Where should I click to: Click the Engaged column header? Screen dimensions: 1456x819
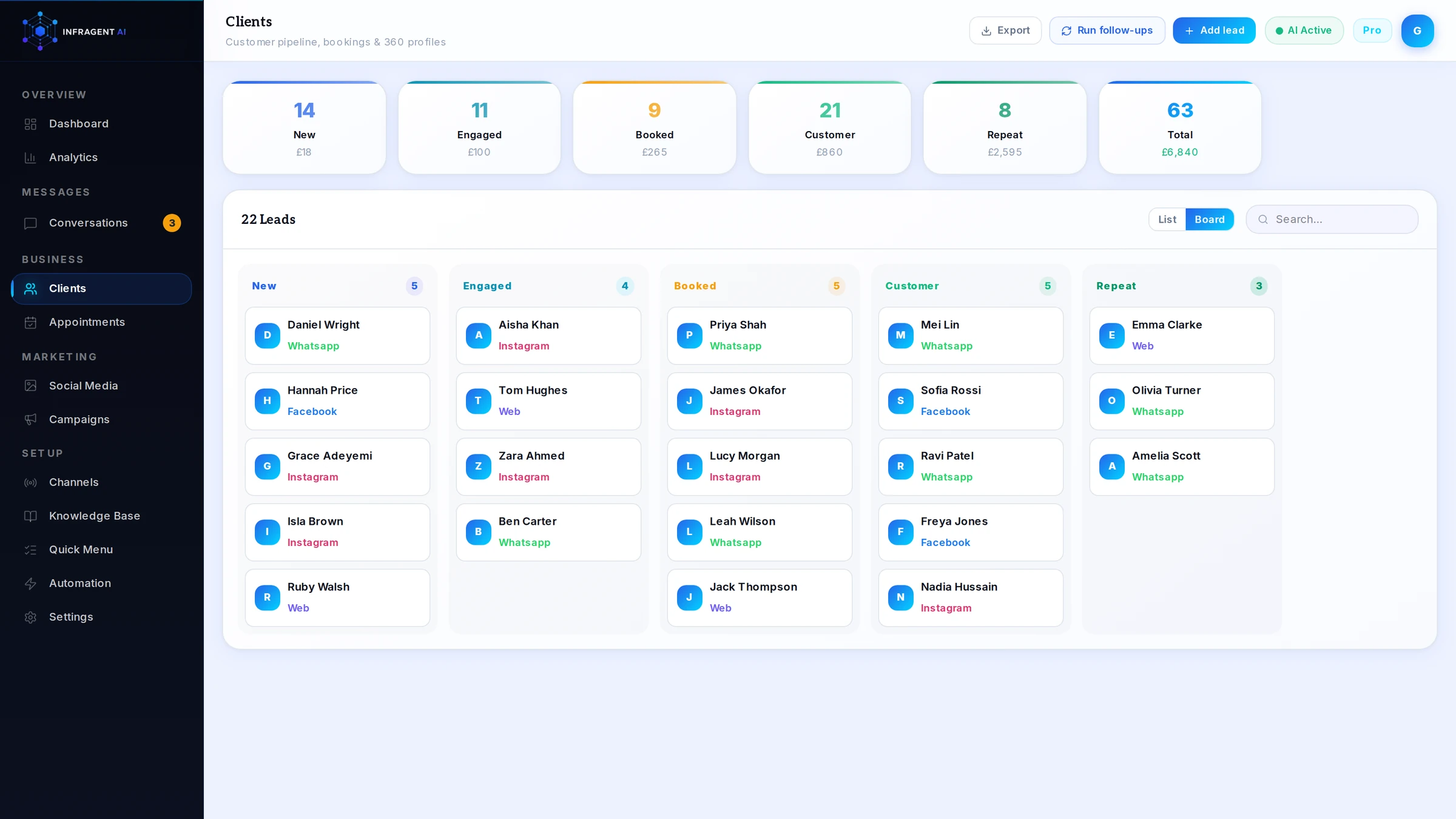pos(487,286)
